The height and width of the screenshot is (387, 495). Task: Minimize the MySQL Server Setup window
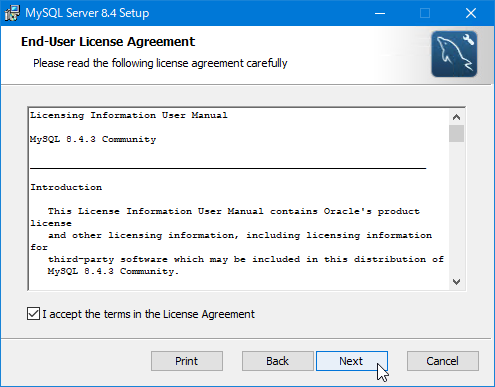[380, 13]
